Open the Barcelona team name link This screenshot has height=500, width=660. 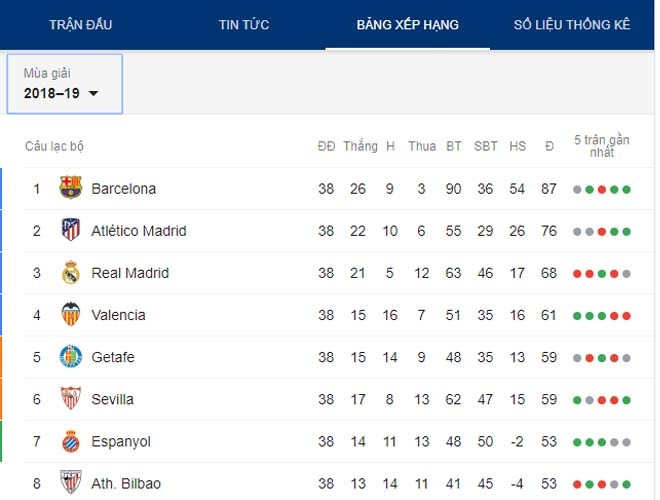(x=123, y=188)
